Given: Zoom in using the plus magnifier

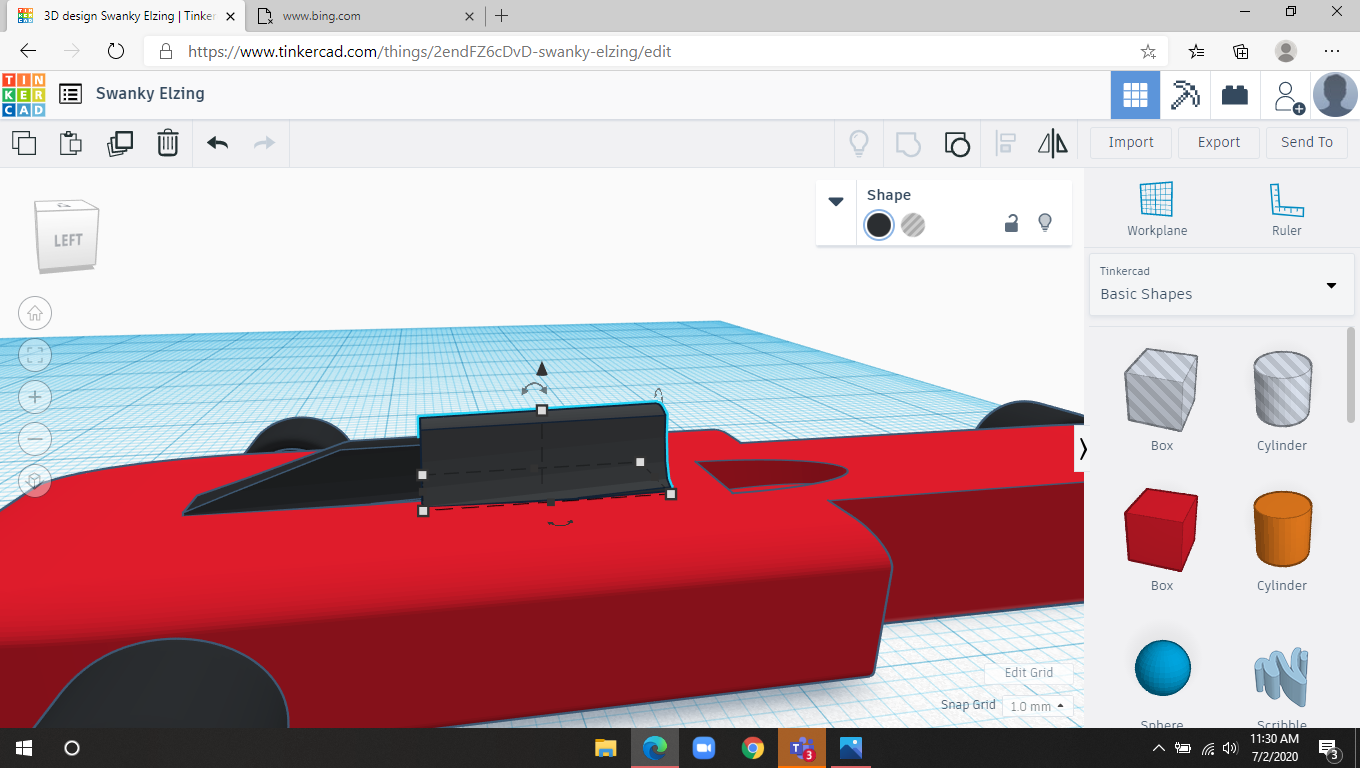Looking at the screenshot, I should pos(35,396).
